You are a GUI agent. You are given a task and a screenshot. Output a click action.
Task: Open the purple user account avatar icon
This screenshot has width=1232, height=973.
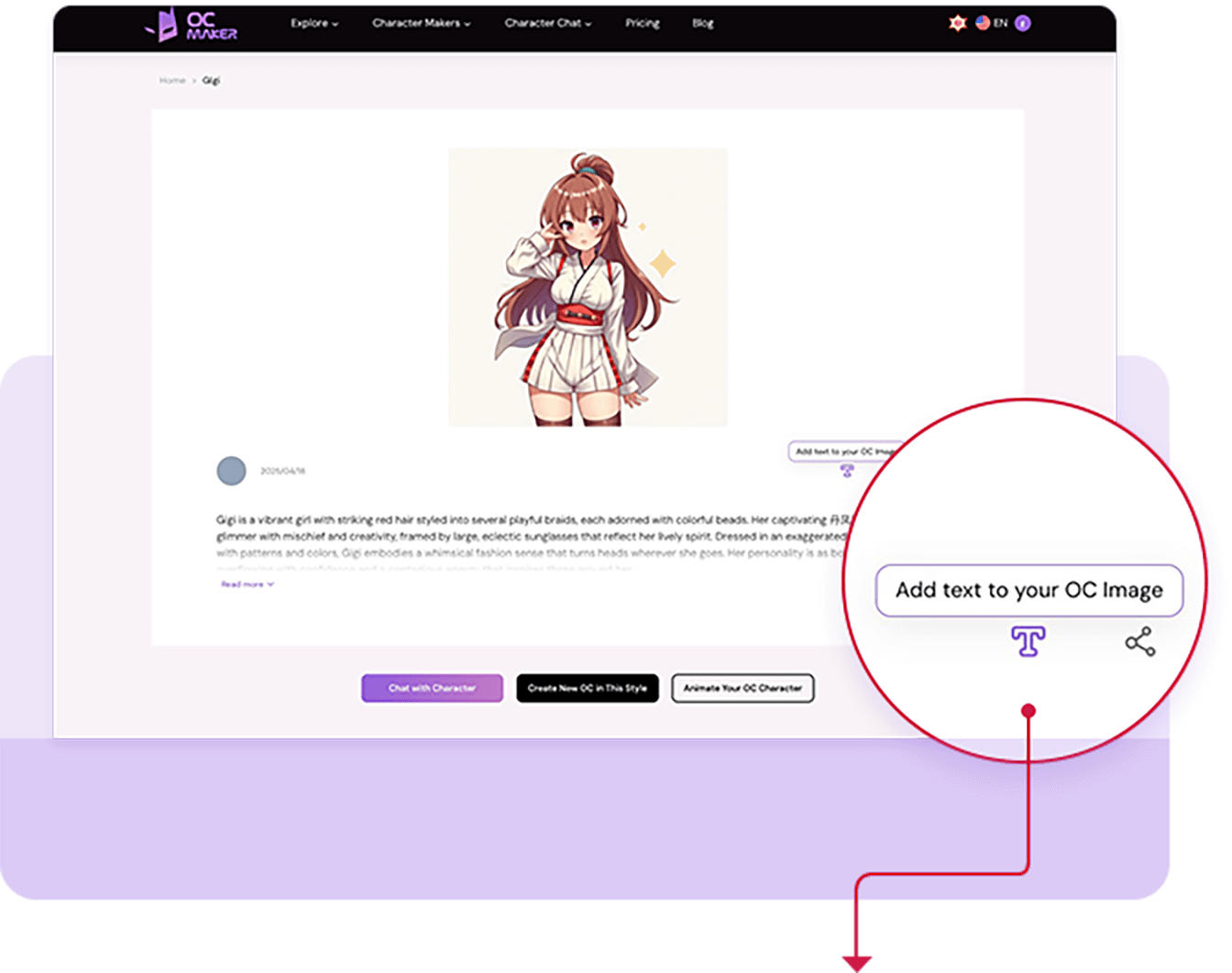click(1022, 23)
